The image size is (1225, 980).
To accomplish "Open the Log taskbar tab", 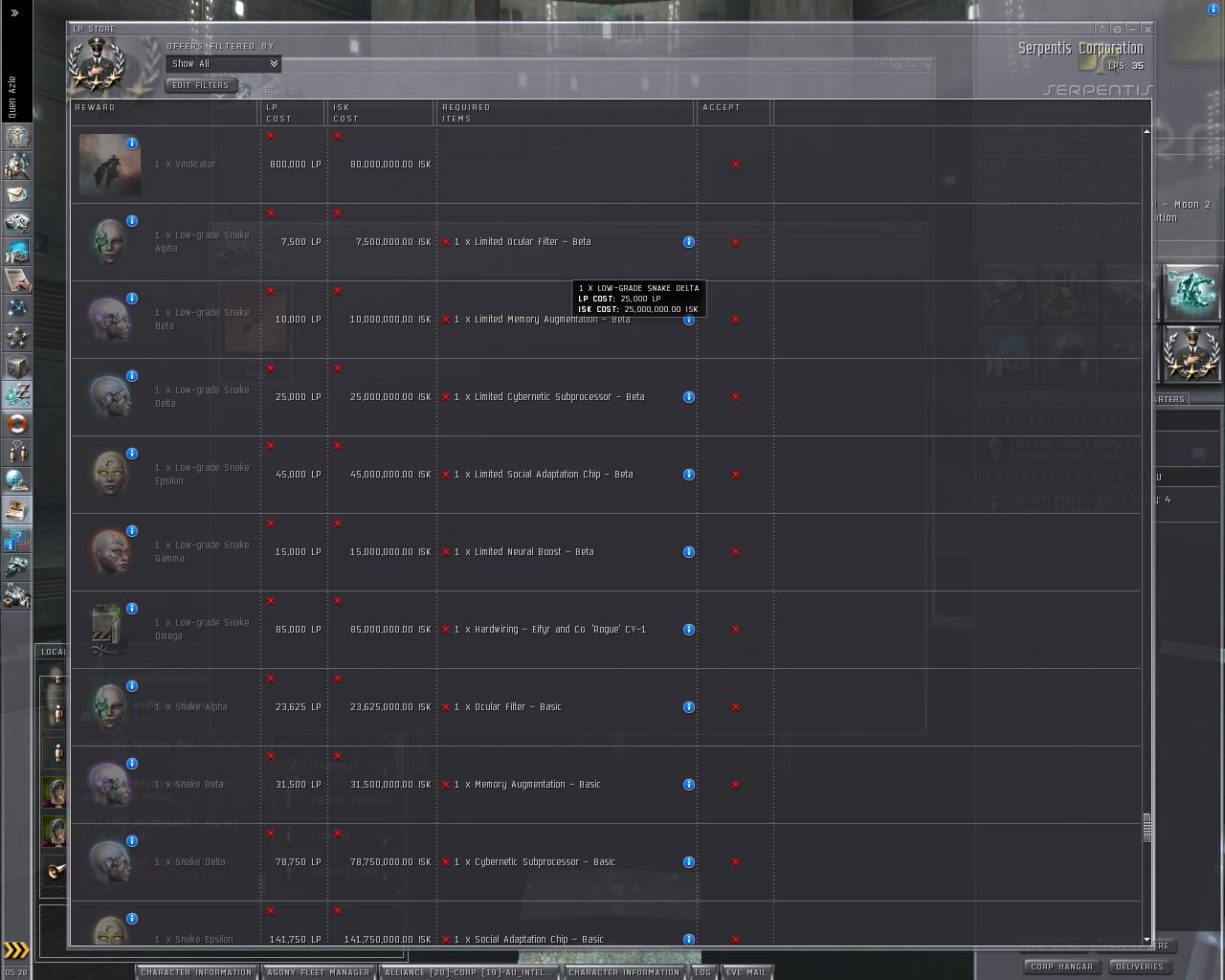I will tap(703, 972).
